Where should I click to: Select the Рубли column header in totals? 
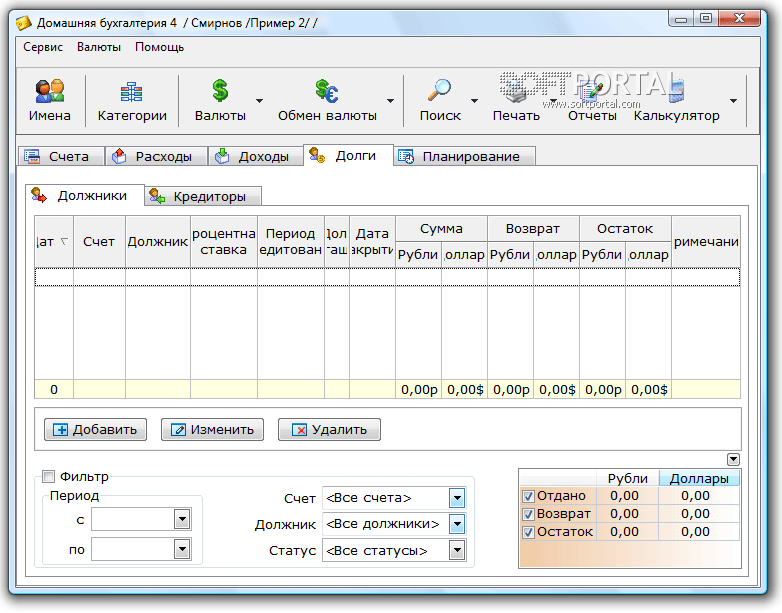pos(627,478)
